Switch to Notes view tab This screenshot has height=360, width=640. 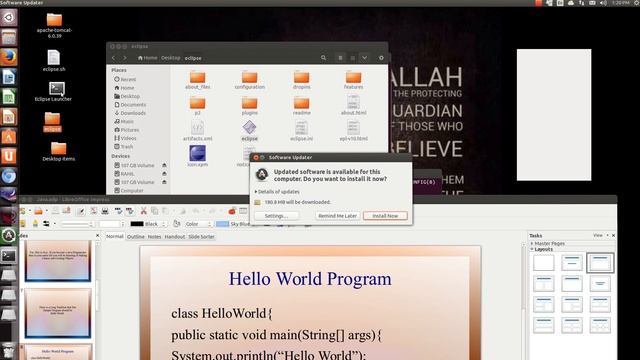(x=154, y=237)
